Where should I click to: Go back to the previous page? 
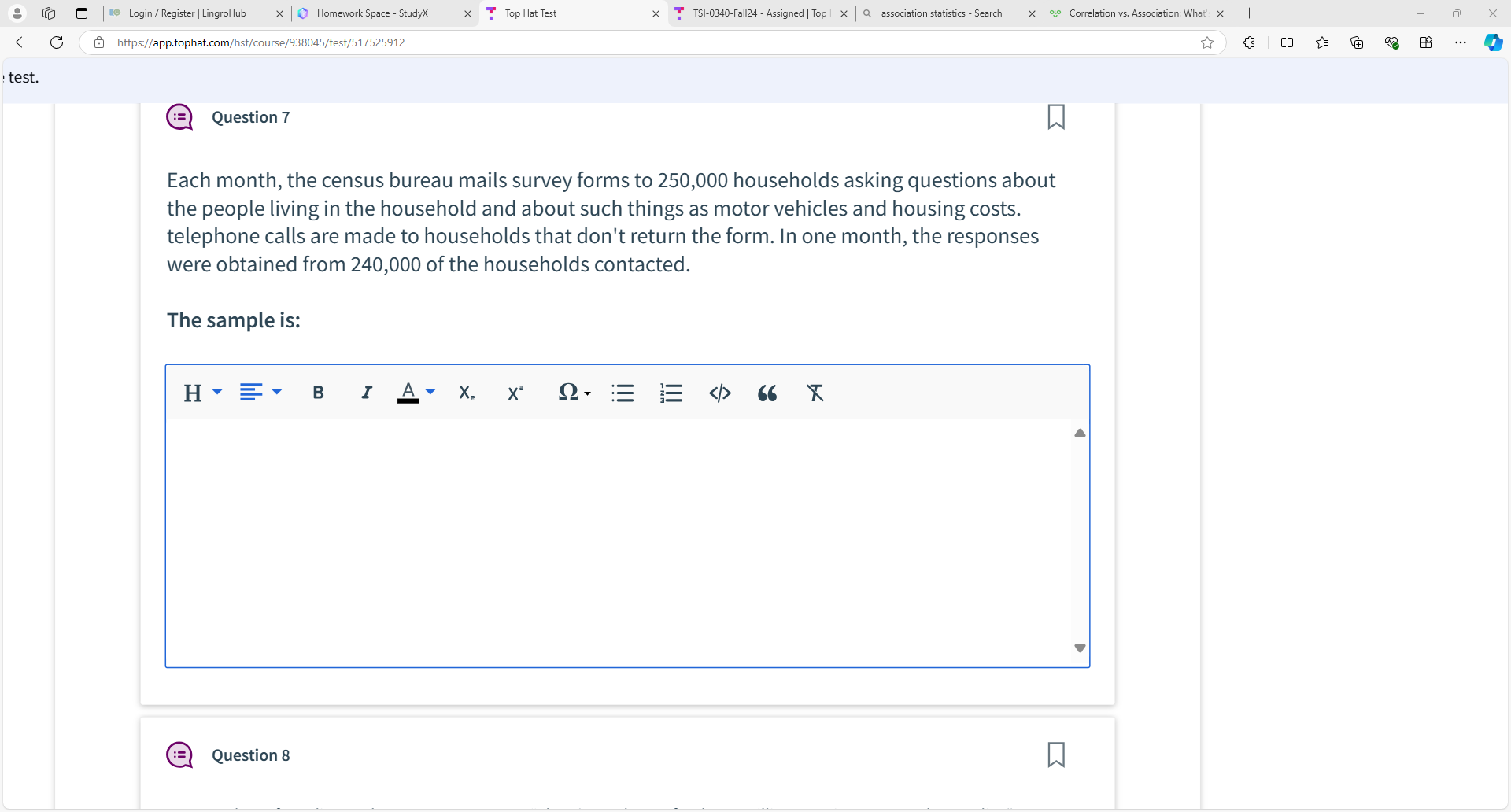point(22,42)
